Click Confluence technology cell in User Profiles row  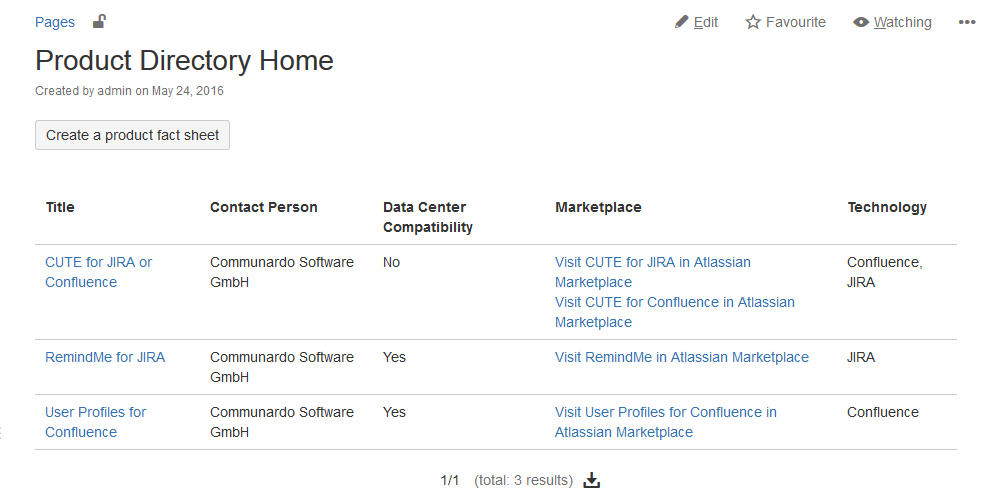click(883, 413)
